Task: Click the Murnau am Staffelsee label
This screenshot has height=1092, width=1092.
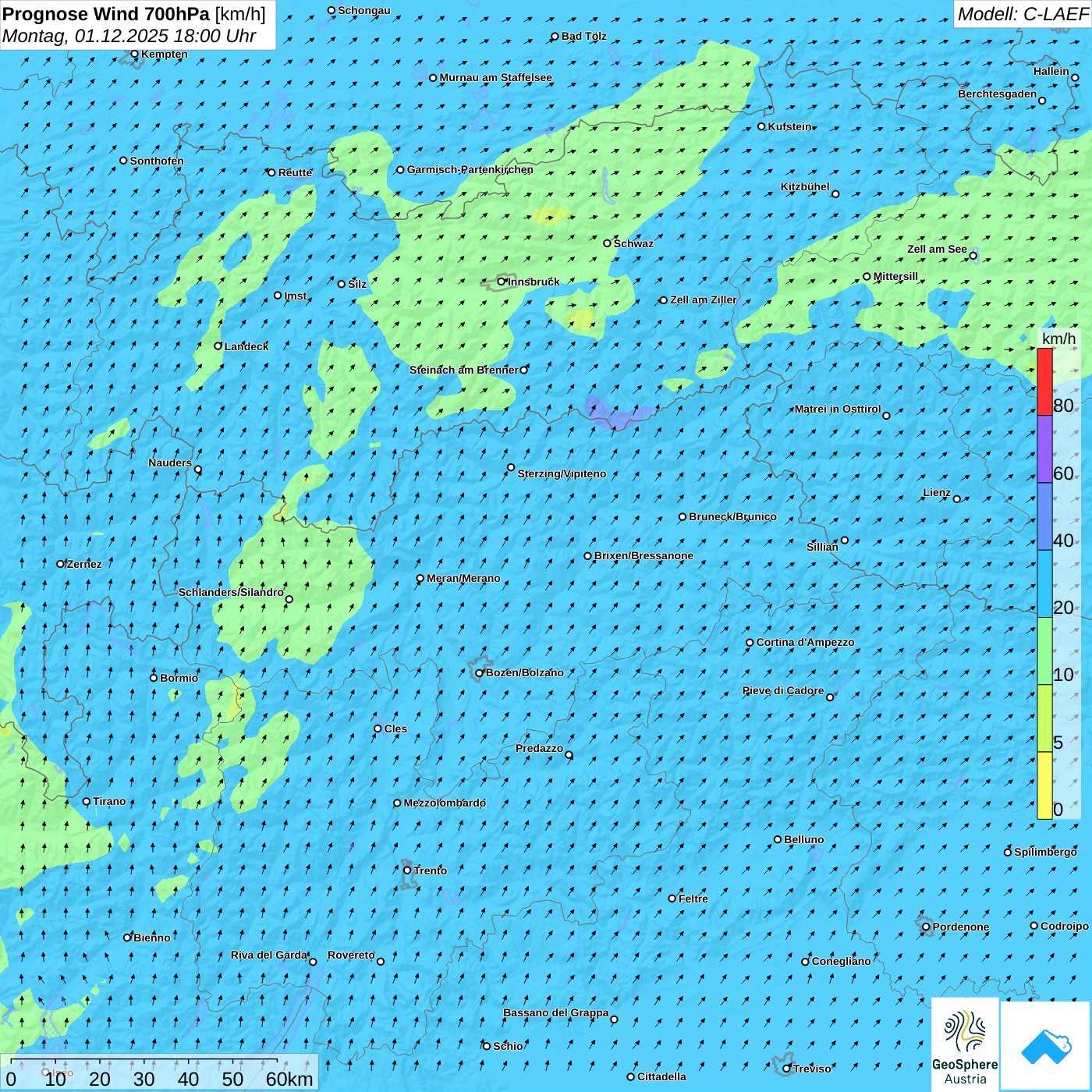Action: (495, 77)
